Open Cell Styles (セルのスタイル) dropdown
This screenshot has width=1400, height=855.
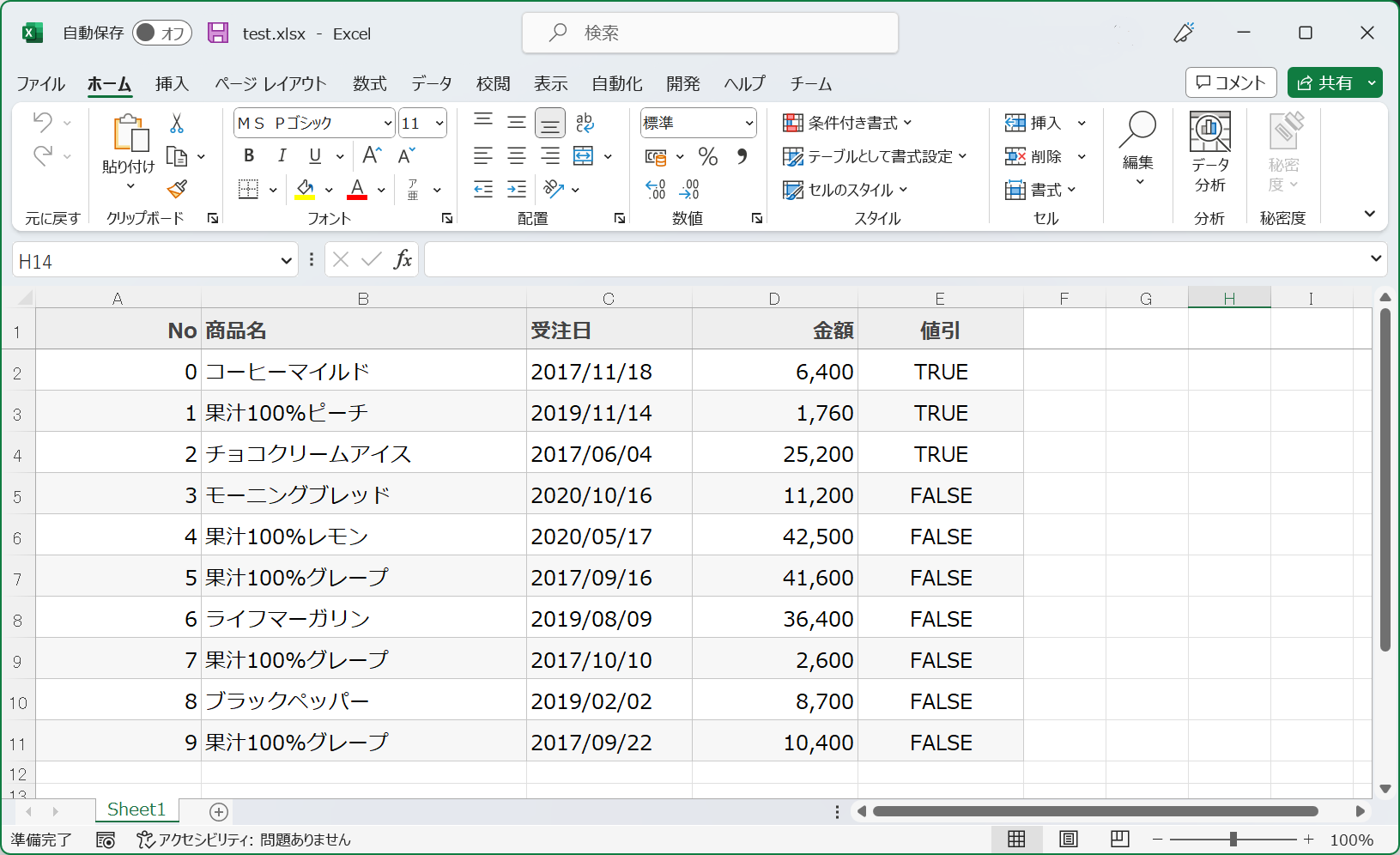pos(845,190)
